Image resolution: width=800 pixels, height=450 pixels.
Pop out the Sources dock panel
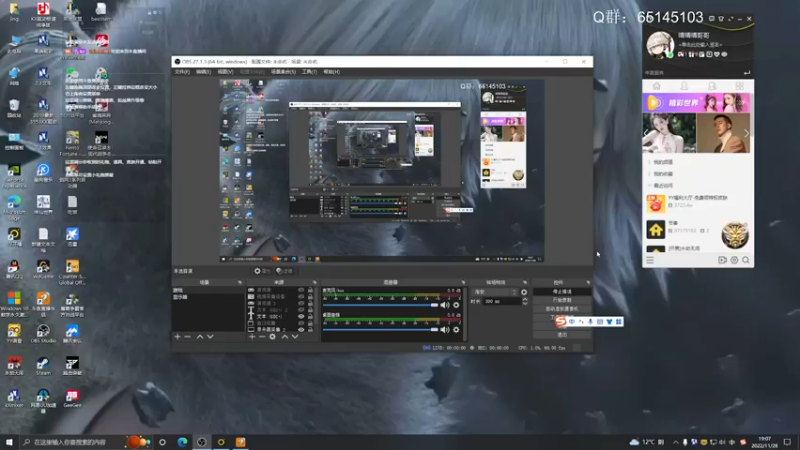coord(314,282)
